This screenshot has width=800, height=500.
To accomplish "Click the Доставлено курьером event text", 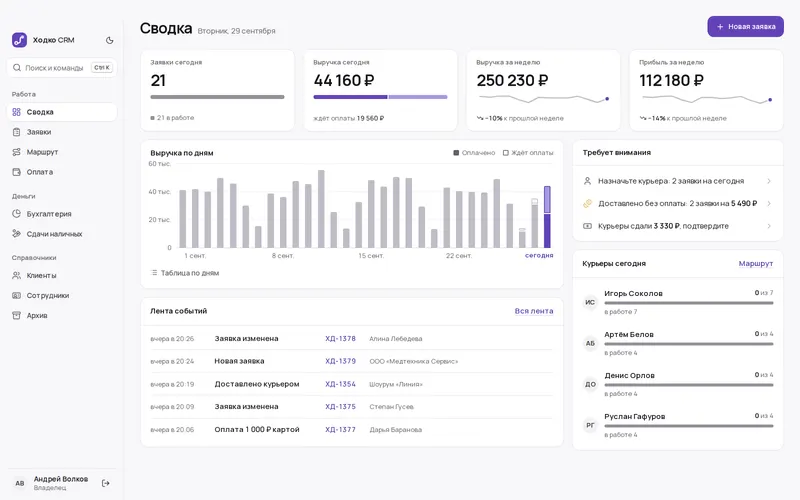I will click(257, 384).
